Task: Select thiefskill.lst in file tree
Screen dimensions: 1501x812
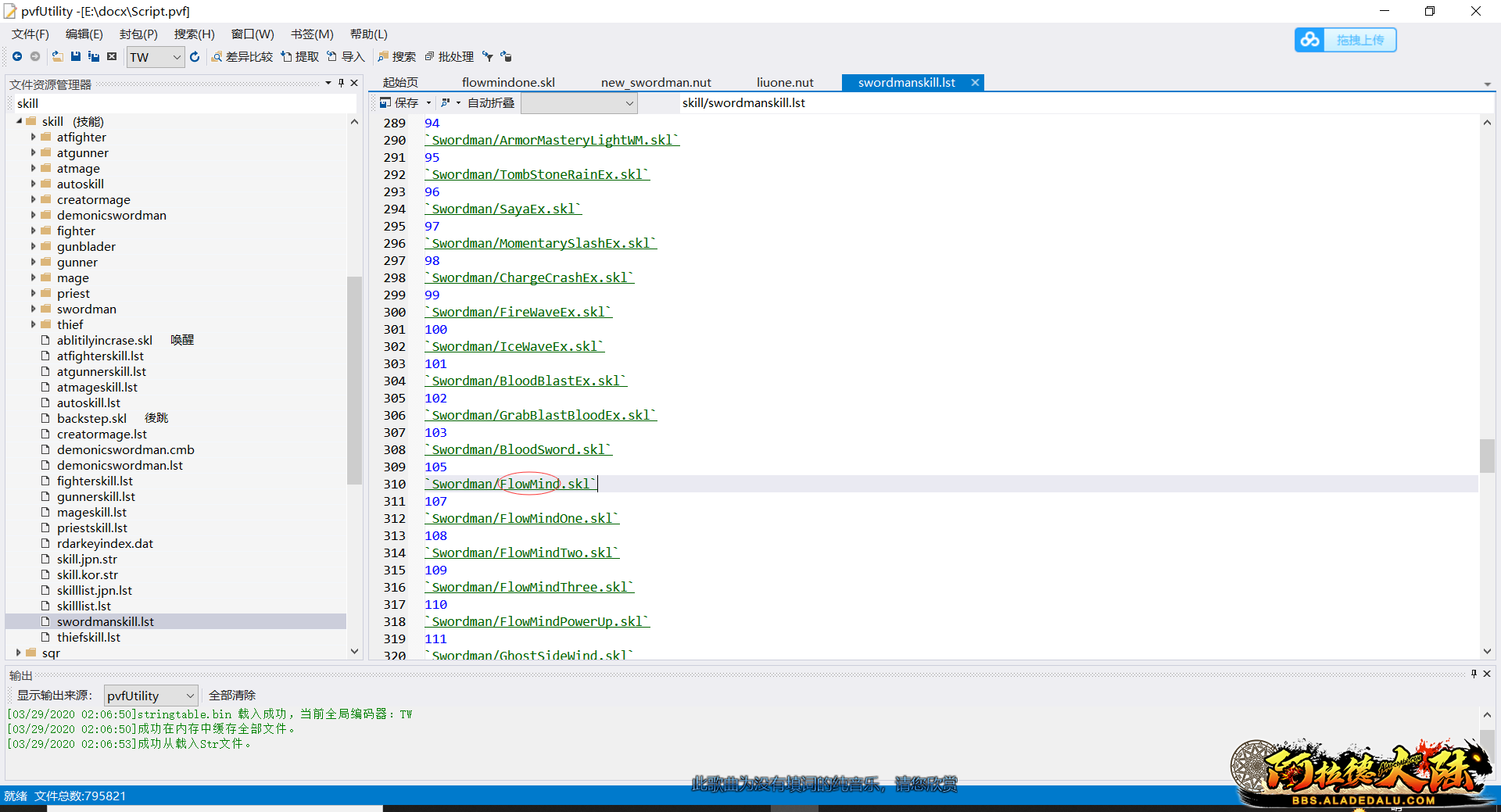Action: point(88,637)
